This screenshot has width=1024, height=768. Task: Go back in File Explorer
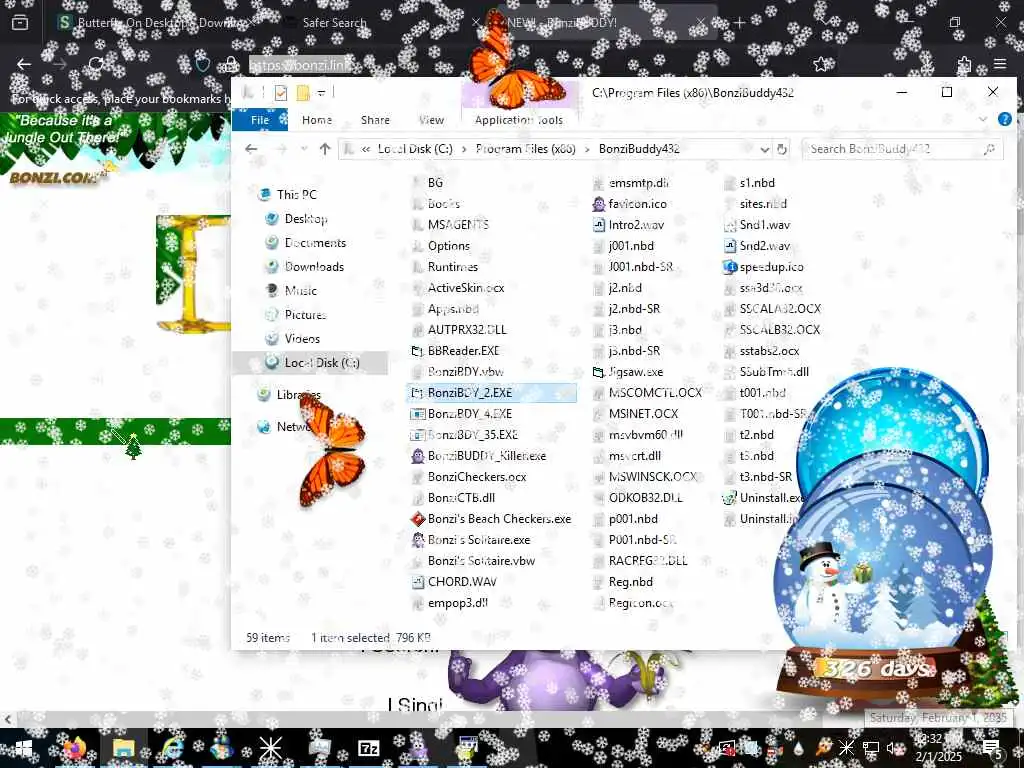[251, 149]
